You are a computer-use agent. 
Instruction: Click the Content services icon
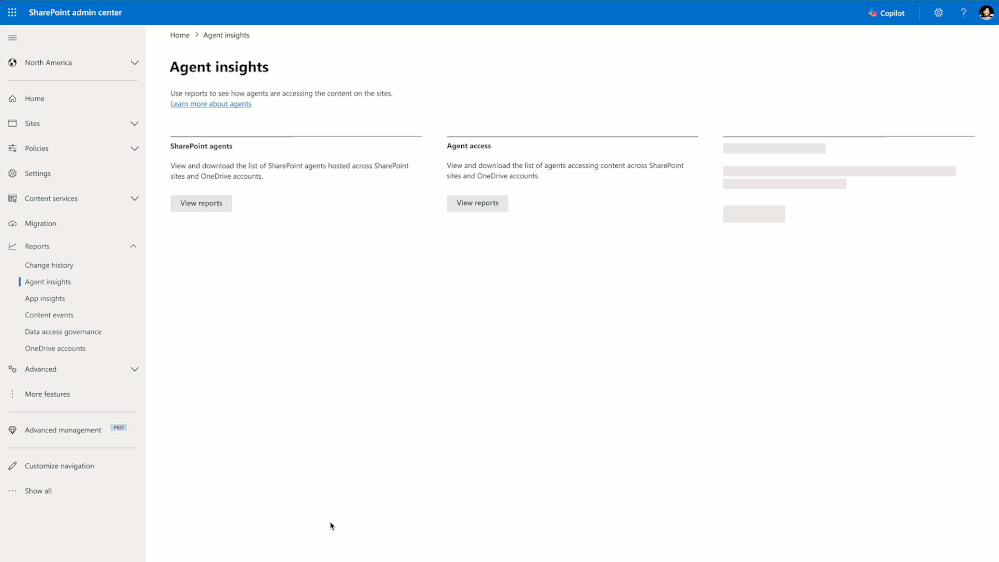point(12,198)
